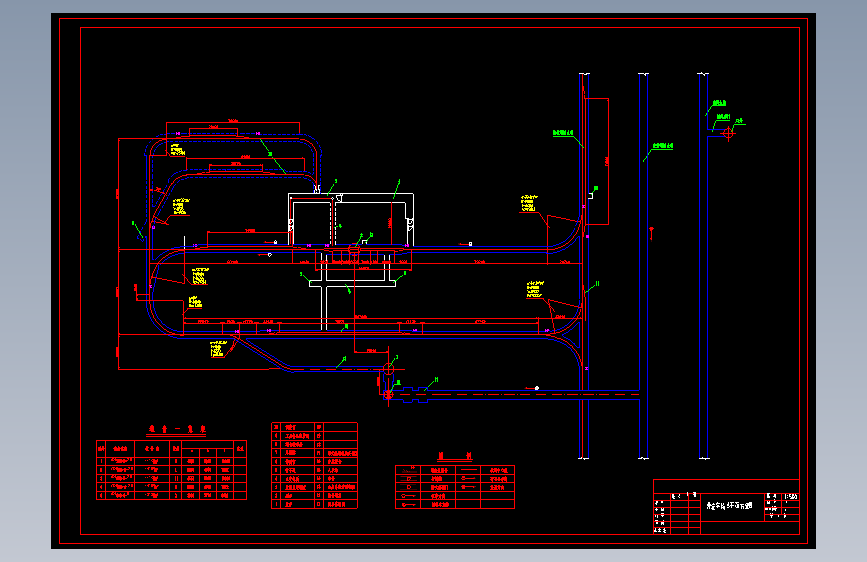Select the underlined legend heading above symbol table
Image resolution: width=867 pixels, height=562 pixels.
455,456
